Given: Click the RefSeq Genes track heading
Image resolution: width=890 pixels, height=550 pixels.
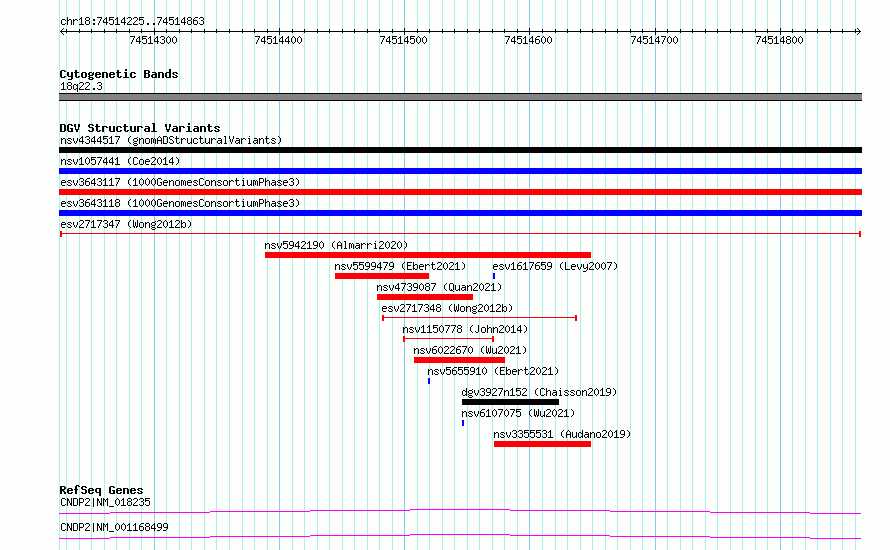Looking at the screenshot, I should [x=101, y=490].
